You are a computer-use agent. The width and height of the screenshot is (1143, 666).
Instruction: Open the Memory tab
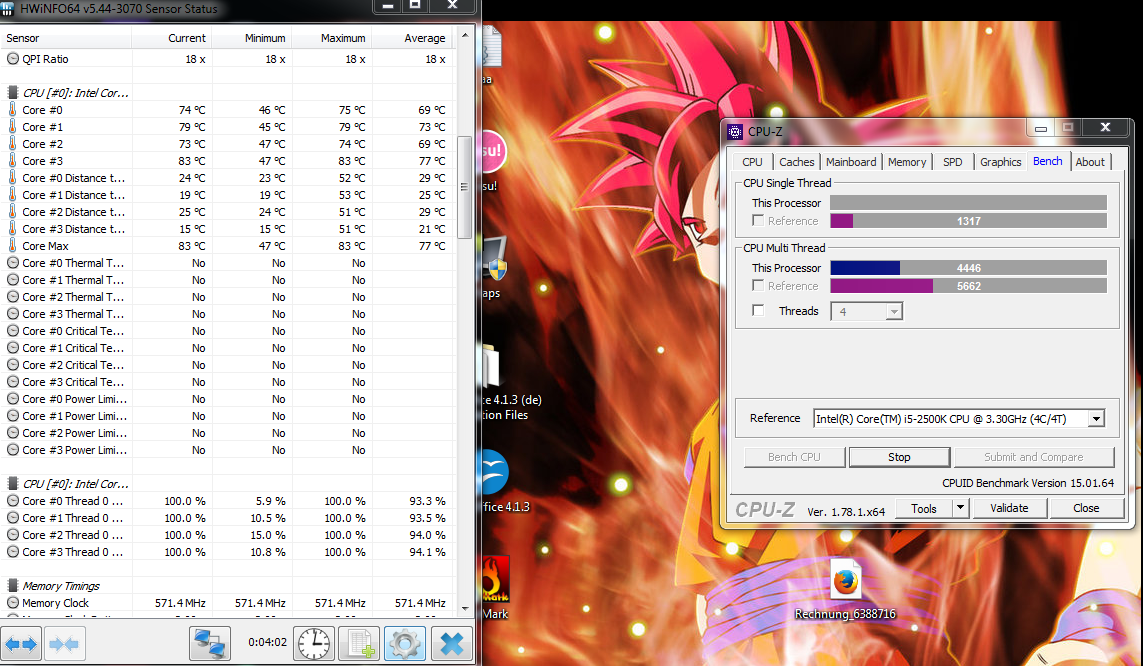pos(907,162)
